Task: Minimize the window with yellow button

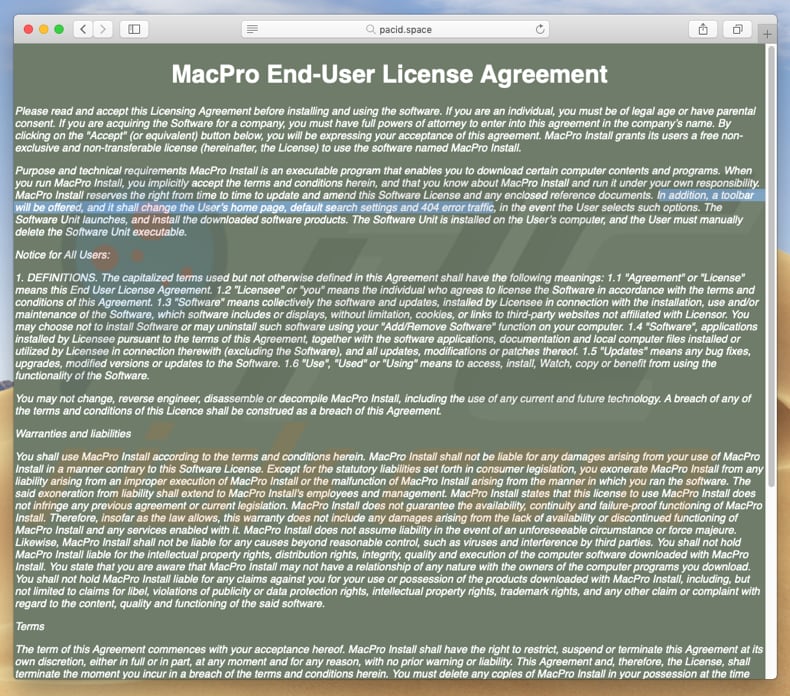Action: point(44,29)
